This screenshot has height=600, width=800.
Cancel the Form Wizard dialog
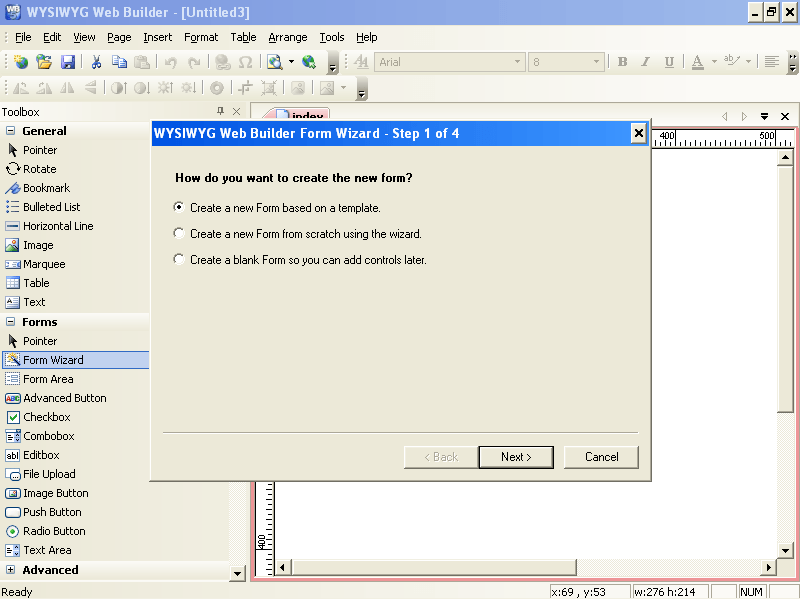(x=601, y=457)
